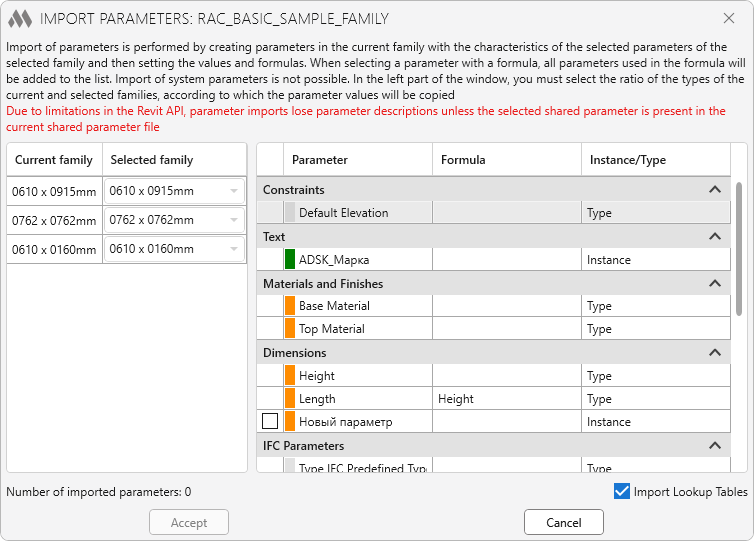Click the IFC Parameters group title
Screen dimensions: 754x541
(x=303, y=446)
